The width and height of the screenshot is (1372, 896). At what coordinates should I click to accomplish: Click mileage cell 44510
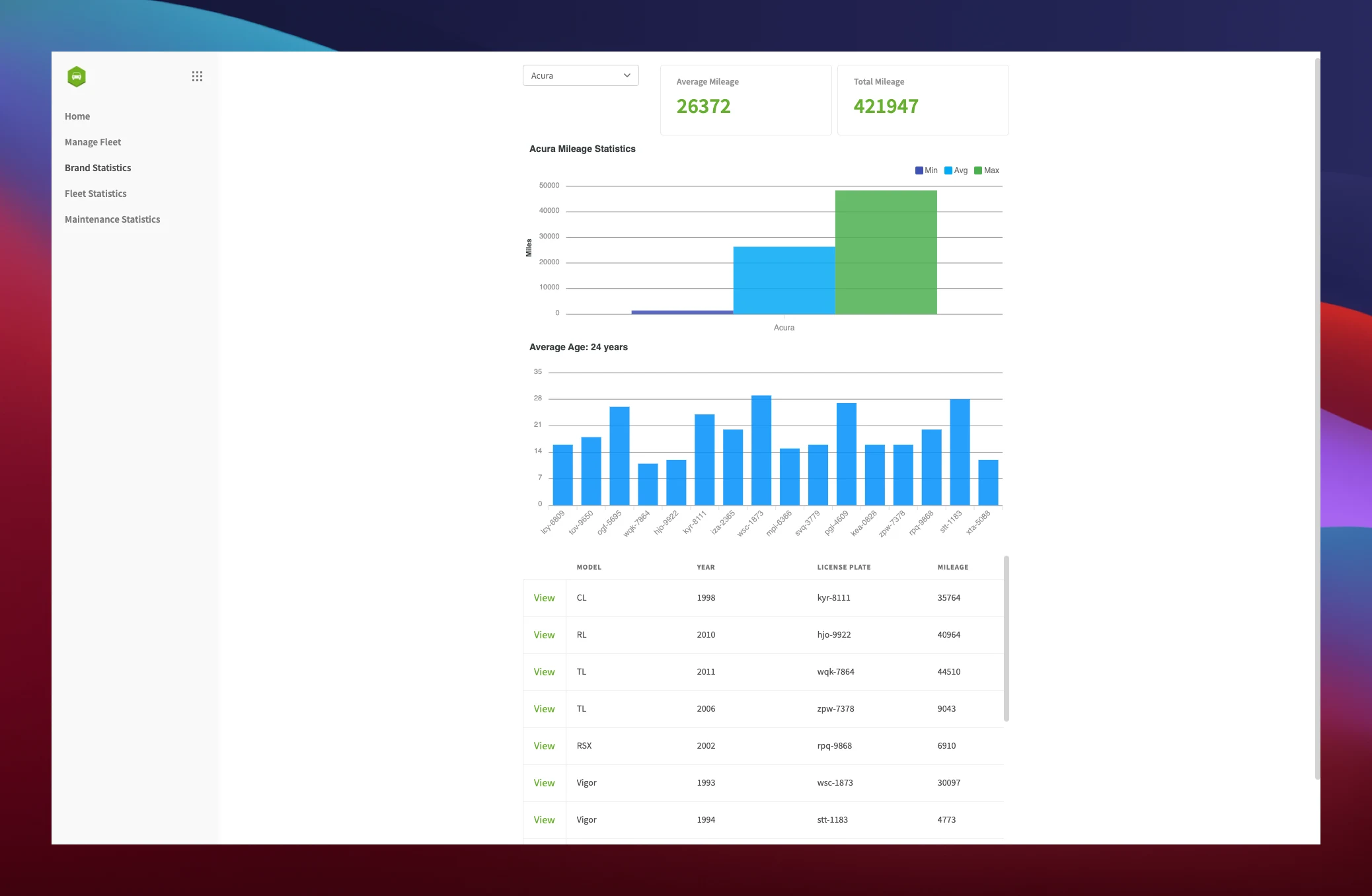tap(948, 672)
